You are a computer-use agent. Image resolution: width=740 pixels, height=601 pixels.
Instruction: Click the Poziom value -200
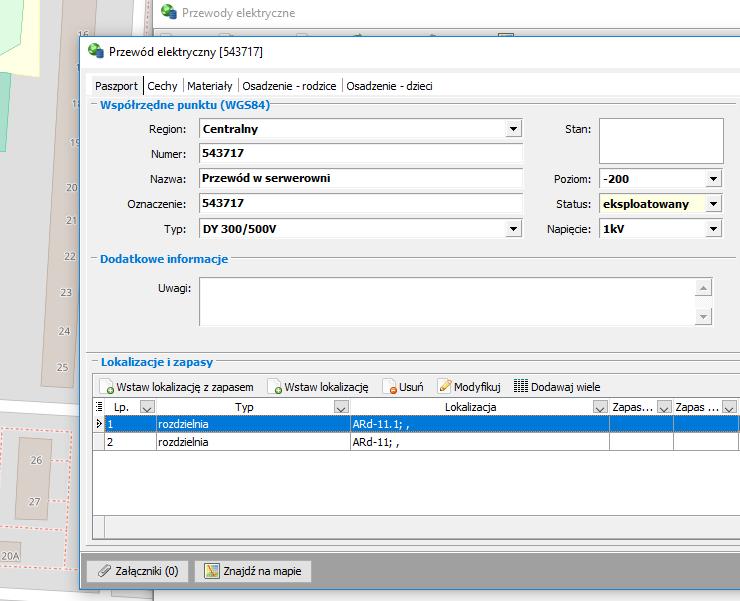click(x=652, y=179)
